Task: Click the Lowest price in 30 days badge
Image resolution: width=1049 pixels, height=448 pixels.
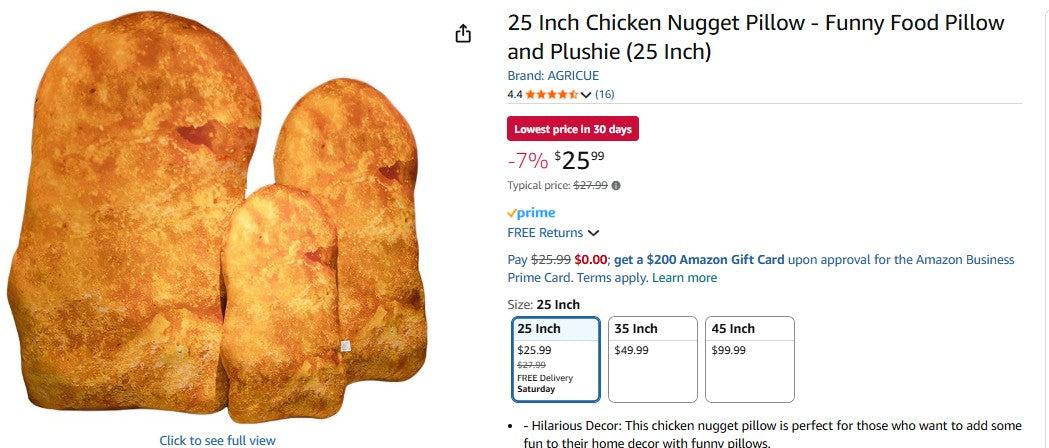Action: (573, 129)
